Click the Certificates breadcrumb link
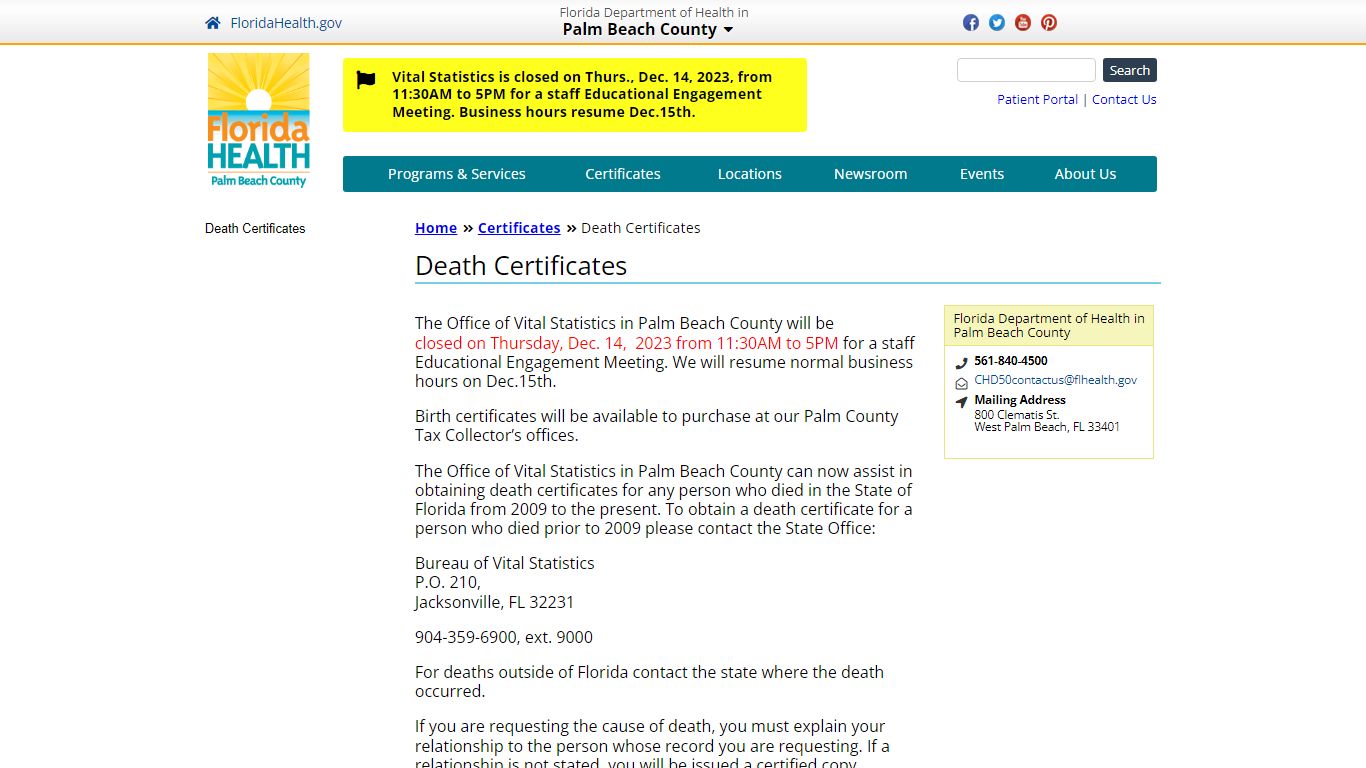 [519, 228]
